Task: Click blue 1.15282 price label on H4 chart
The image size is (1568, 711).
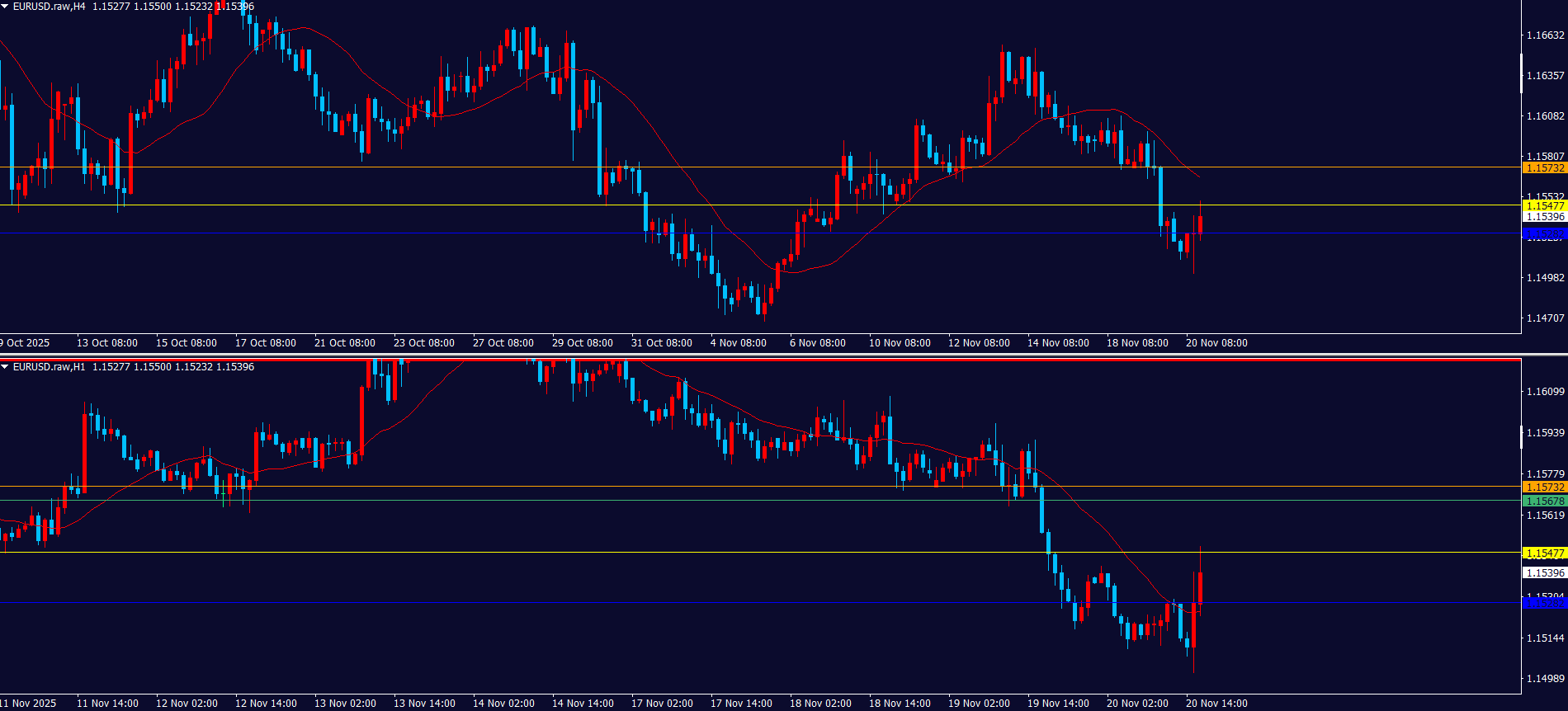Action: (x=1544, y=234)
